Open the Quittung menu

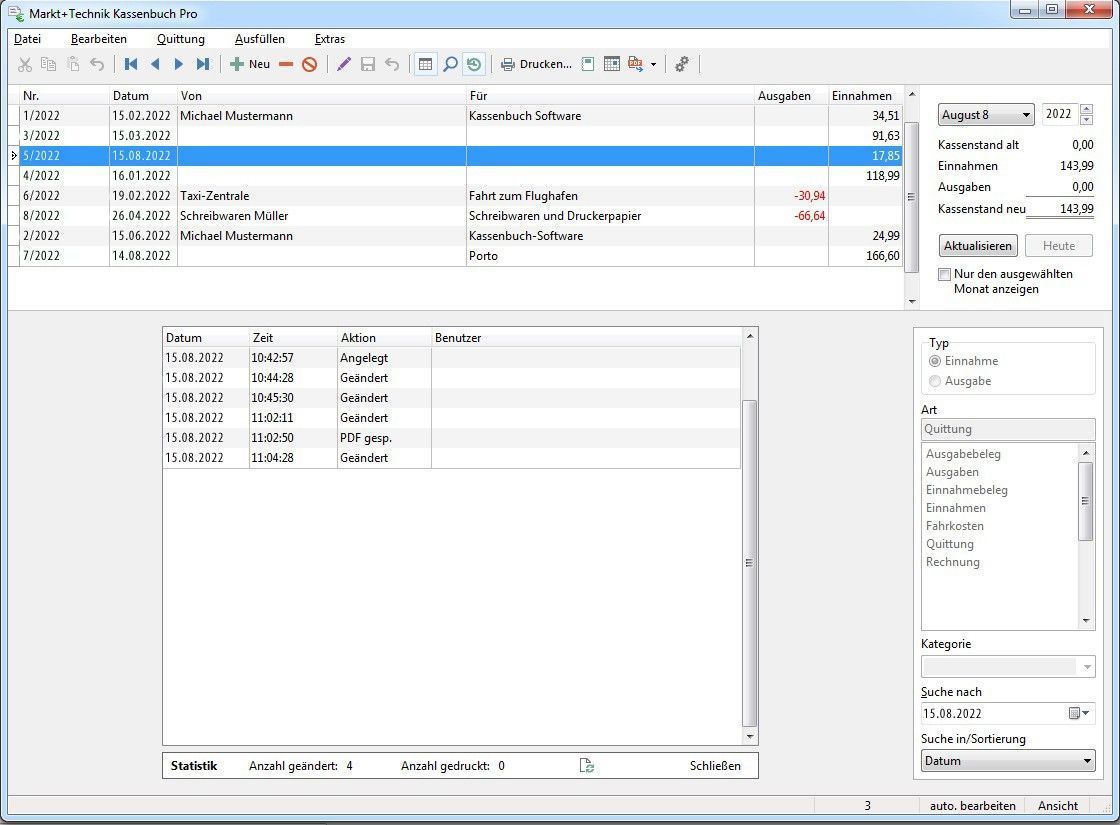click(180, 39)
